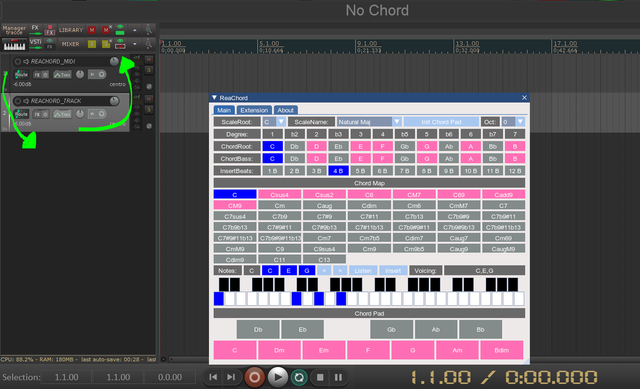This screenshot has width=640, height=389.
Task: Click the upper magnifier zoom icon in toolbar
Action: click(x=149, y=30)
